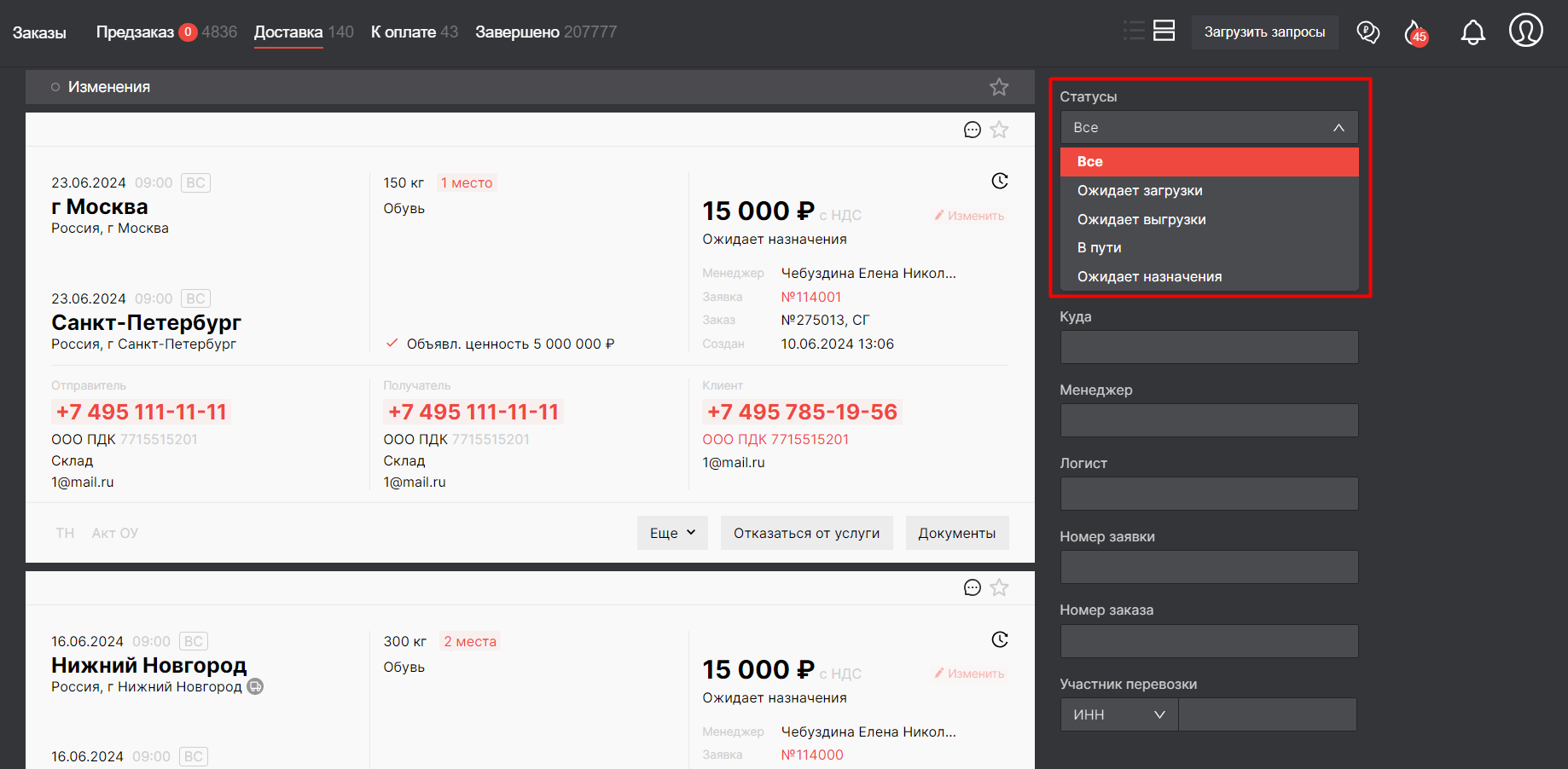Click the Загрузить запросы button
Viewport: 1568px width, 769px height.
click(x=1264, y=32)
